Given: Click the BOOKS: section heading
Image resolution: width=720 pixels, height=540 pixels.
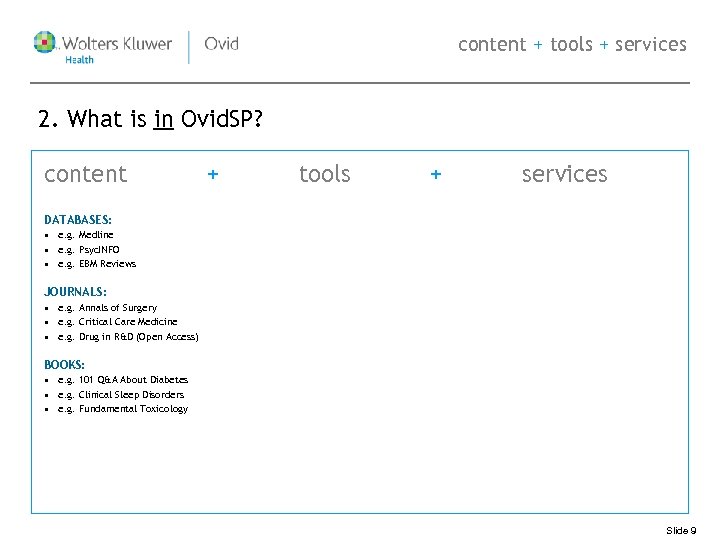Looking at the screenshot, I should (64, 365).
